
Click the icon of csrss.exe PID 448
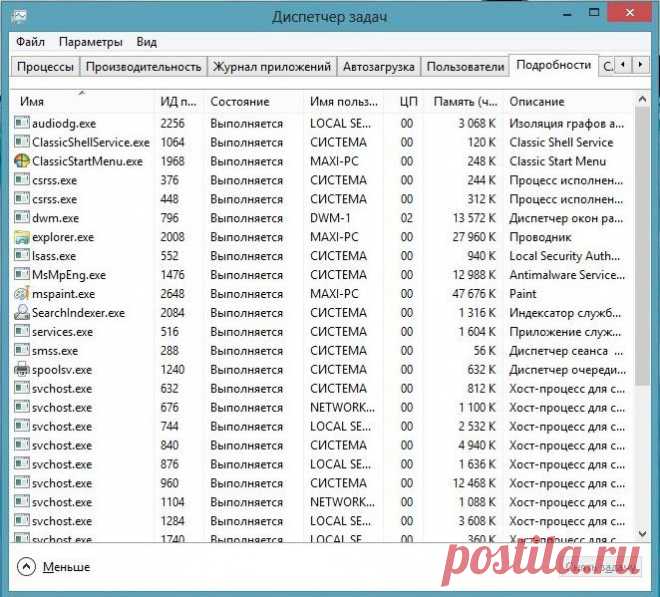(x=21, y=199)
